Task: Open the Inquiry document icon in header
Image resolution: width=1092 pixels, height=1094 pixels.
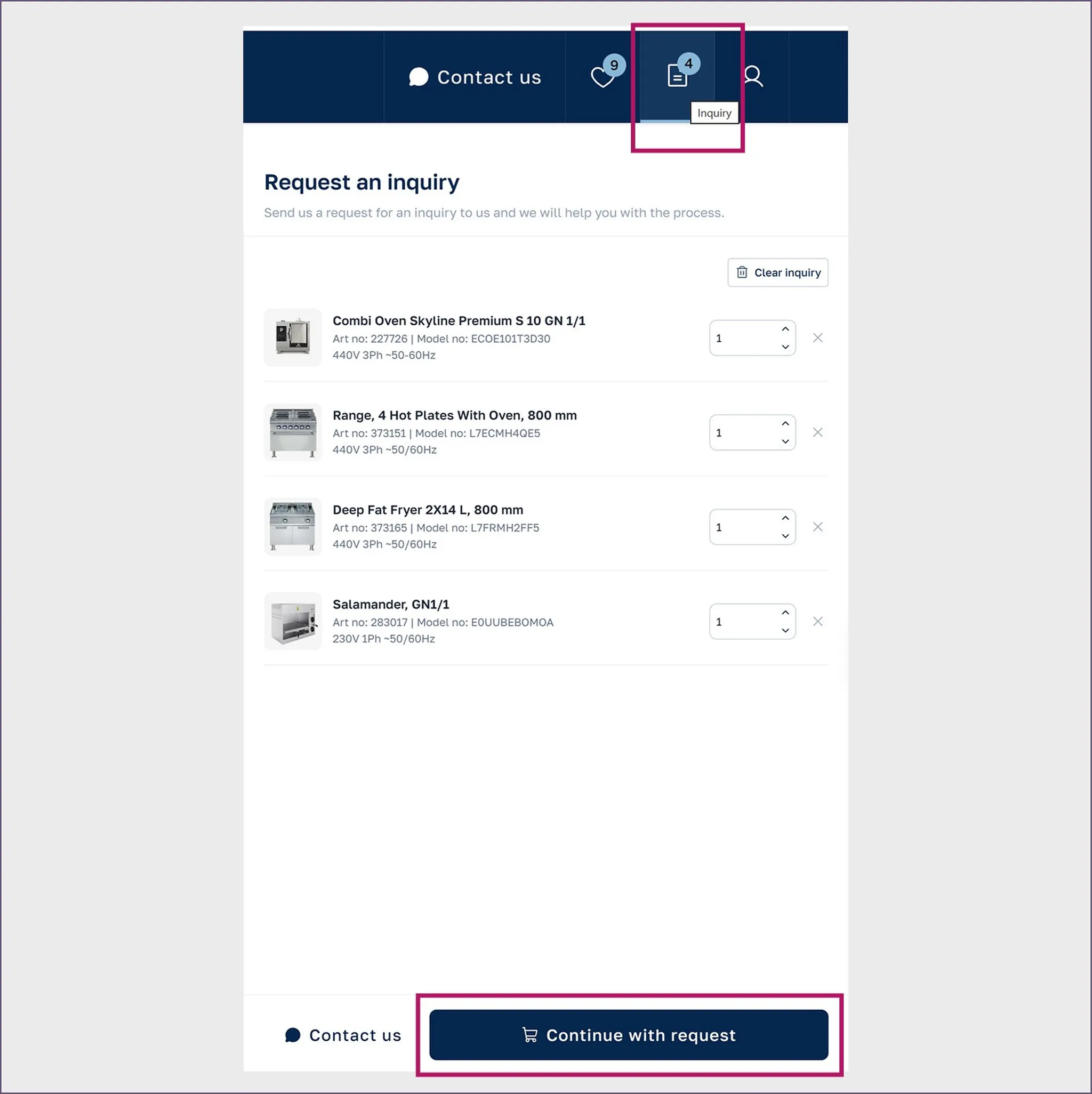Action: [x=677, y=75]
